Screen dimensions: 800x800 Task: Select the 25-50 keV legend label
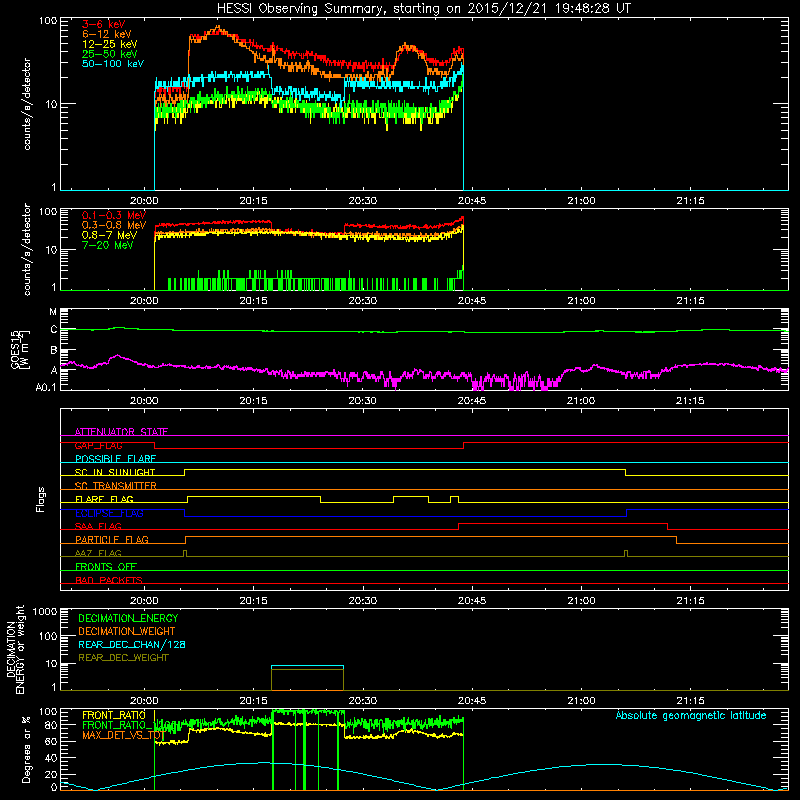[110, 54]
